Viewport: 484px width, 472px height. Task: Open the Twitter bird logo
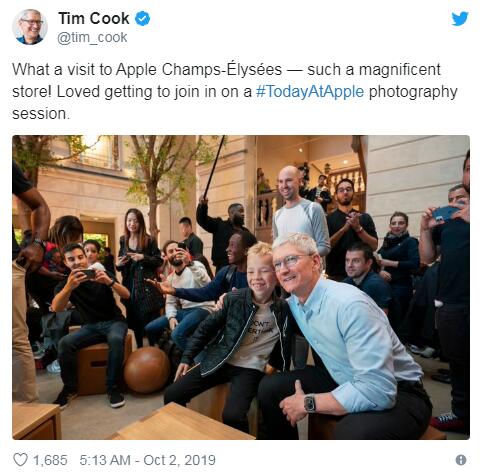[460, 18]
